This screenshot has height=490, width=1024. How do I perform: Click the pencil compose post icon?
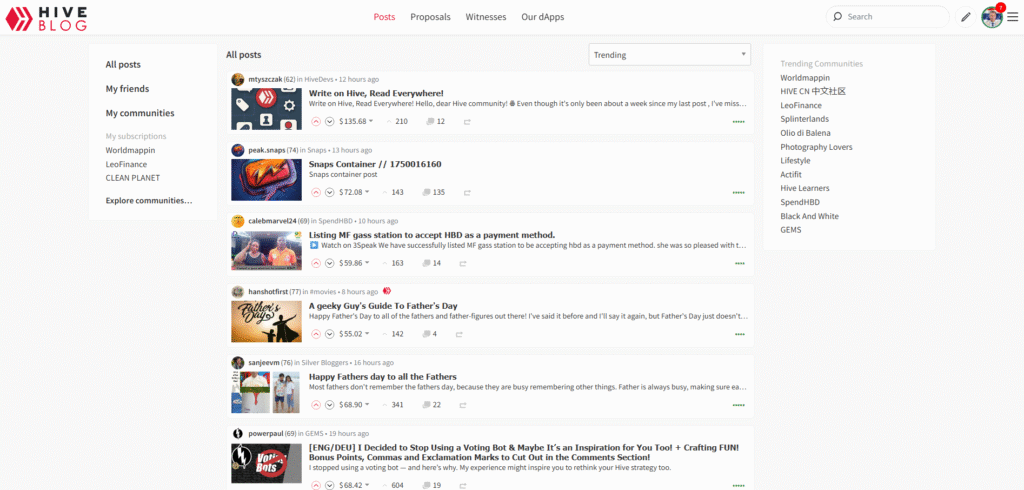click(x=965, y=17)
